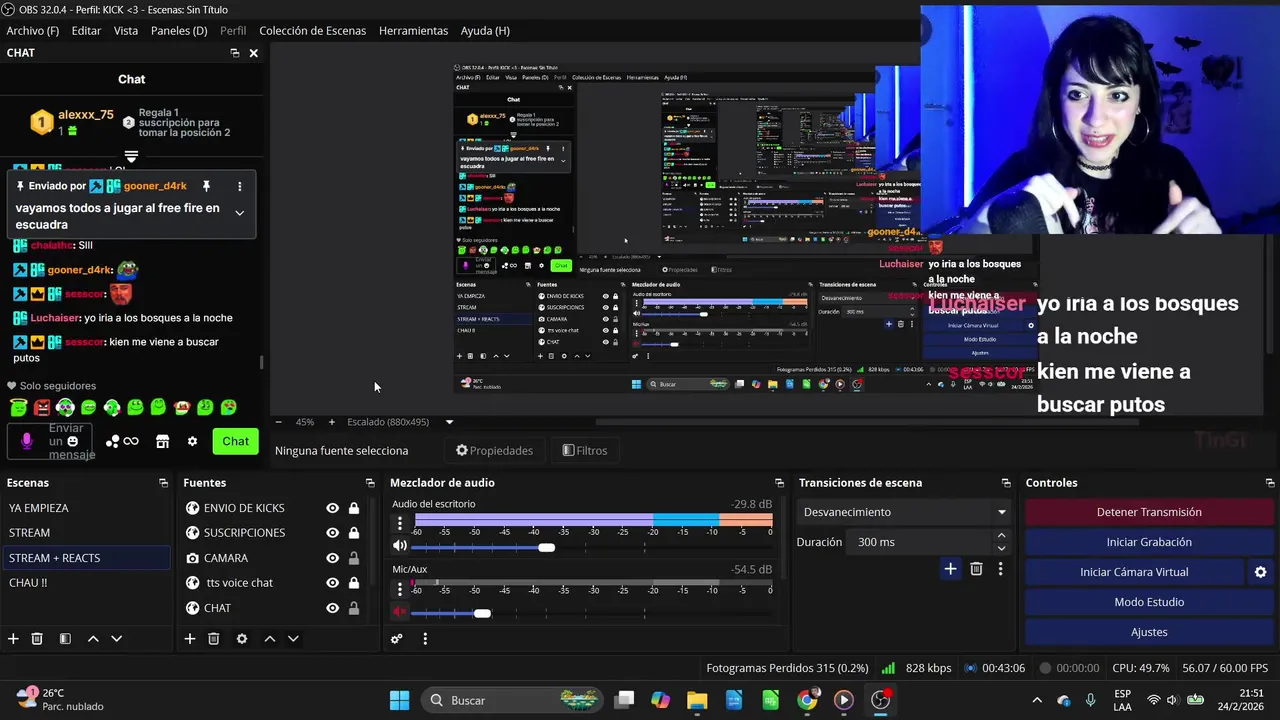Decrease transition duration down arrow
This screenshot has height=720, width=1280.
click(x=1001, y=548)
